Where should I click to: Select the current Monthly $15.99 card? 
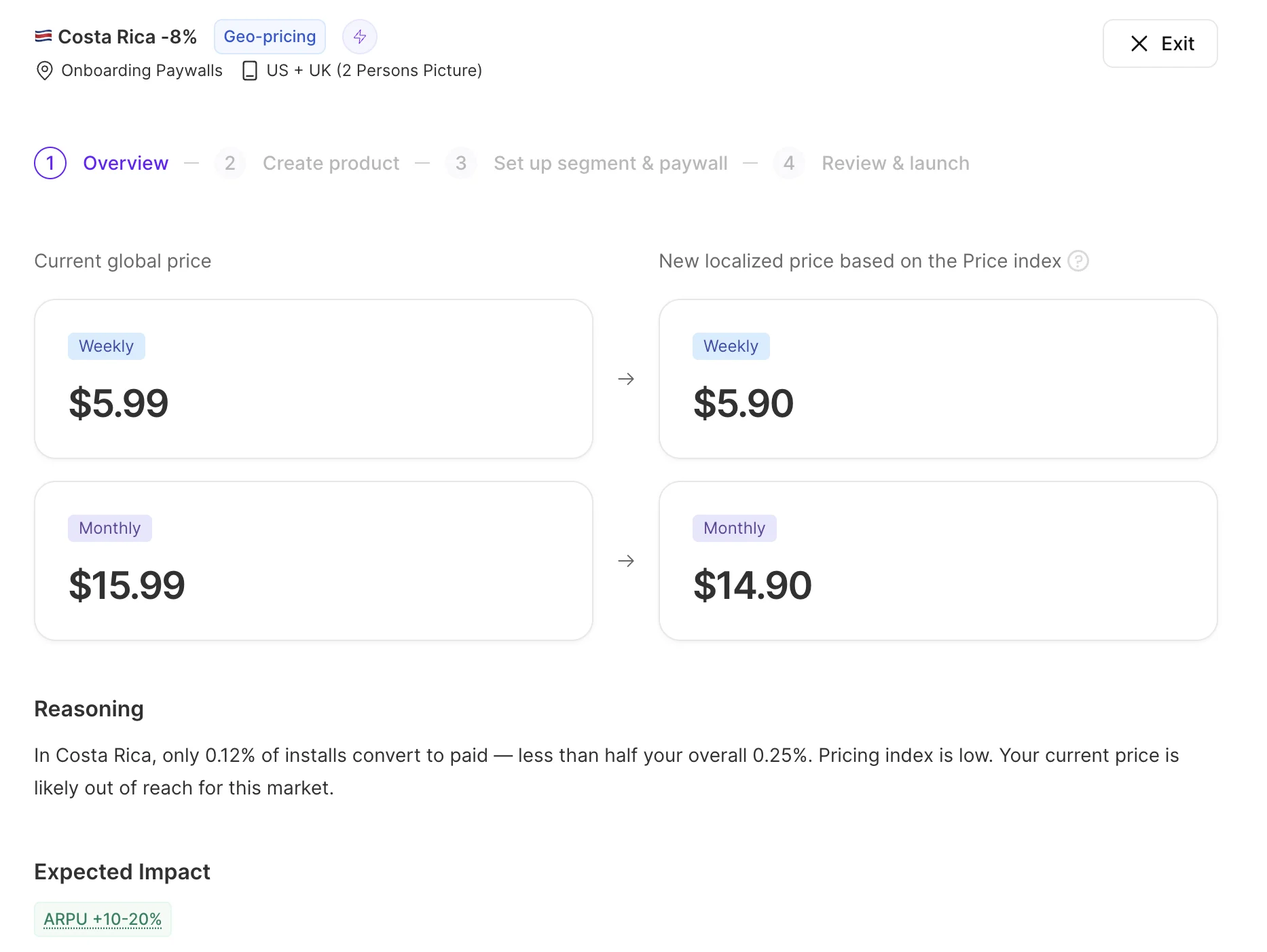tap(314, 561)
